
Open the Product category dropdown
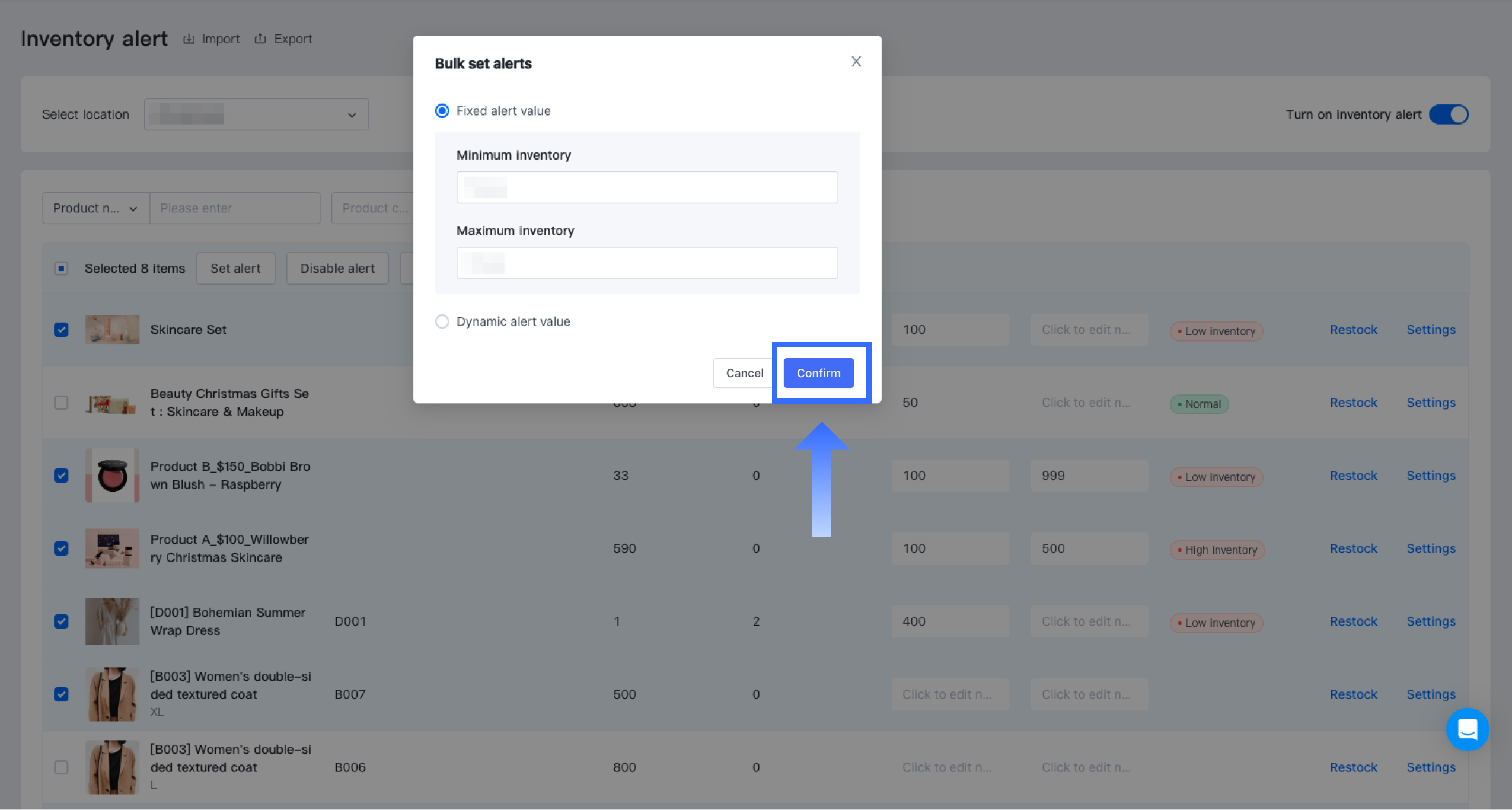(x=374, y=208)
